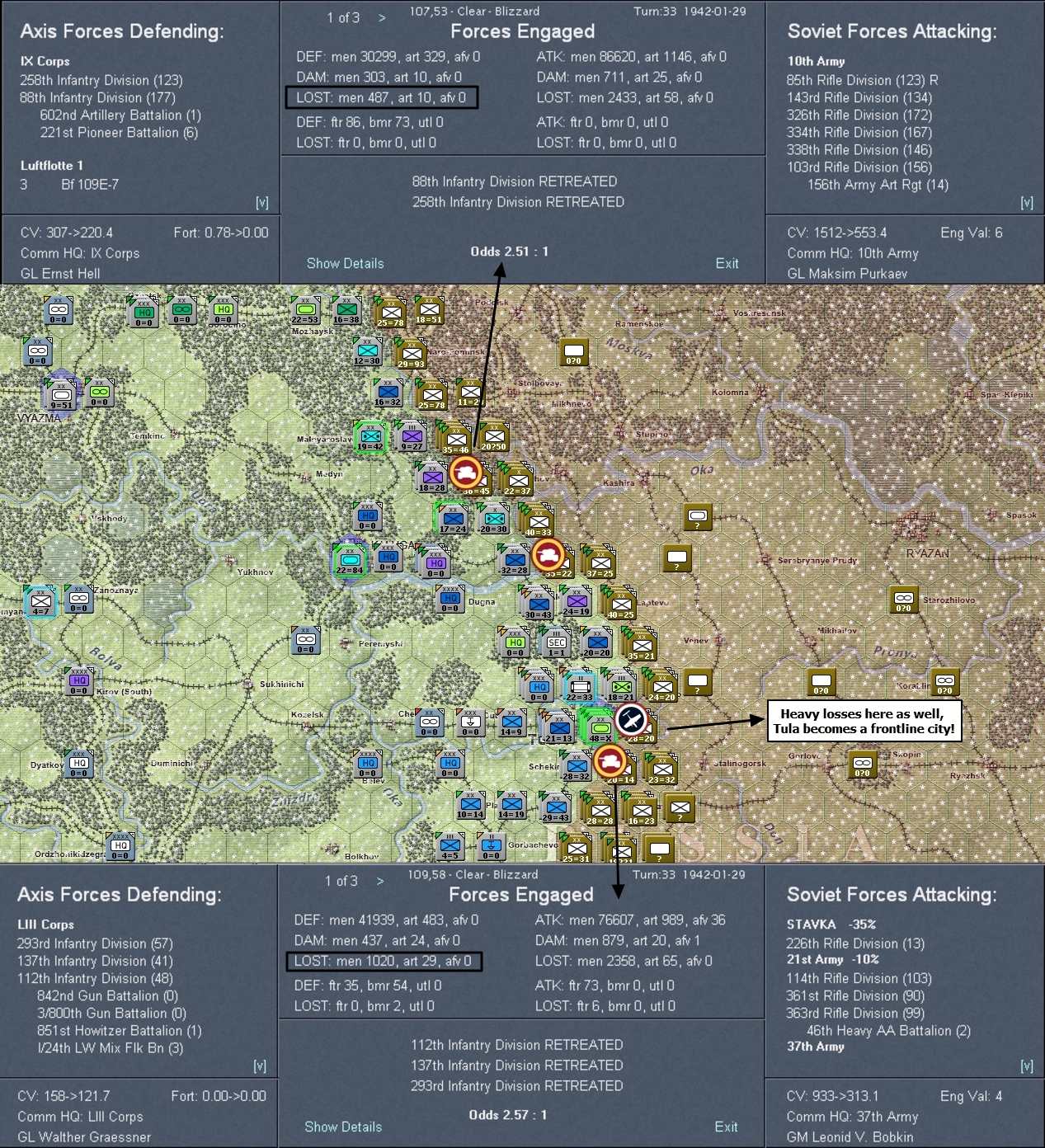Viewport: 1045px width, 1148px height.
Task: Select the highlighted cyan 19=42 counter
Action: [370, 437]
